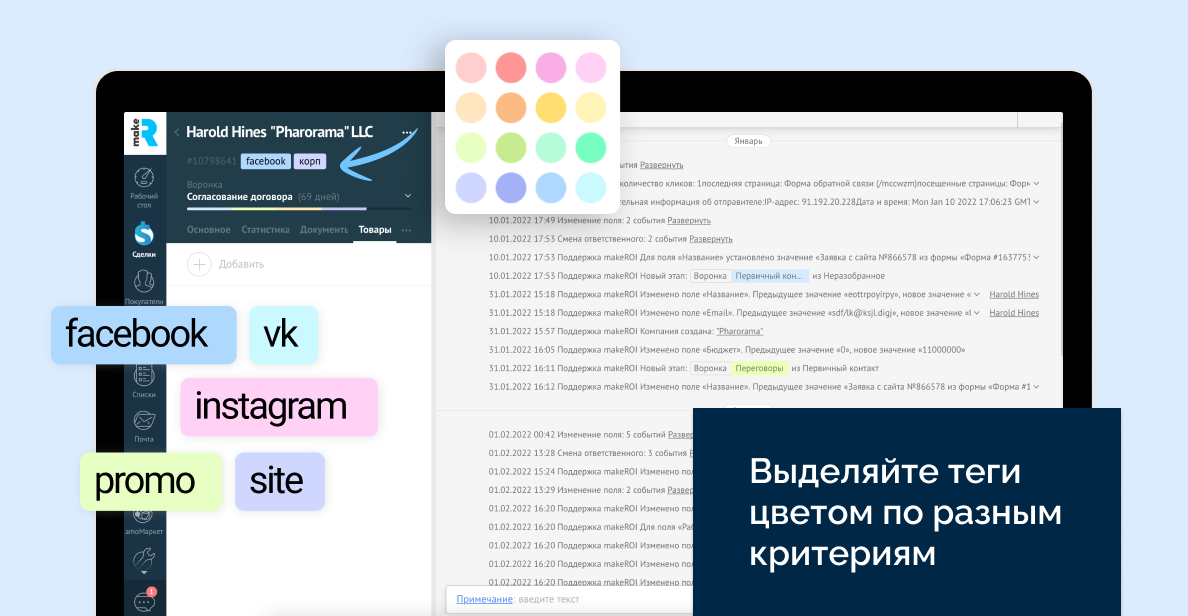Expand the 31.01.2022 15:18 «Название» change row
Image resolution: width=1188 pixels, height=616 pixels.
pyautogui.click(x=977, y=295)
